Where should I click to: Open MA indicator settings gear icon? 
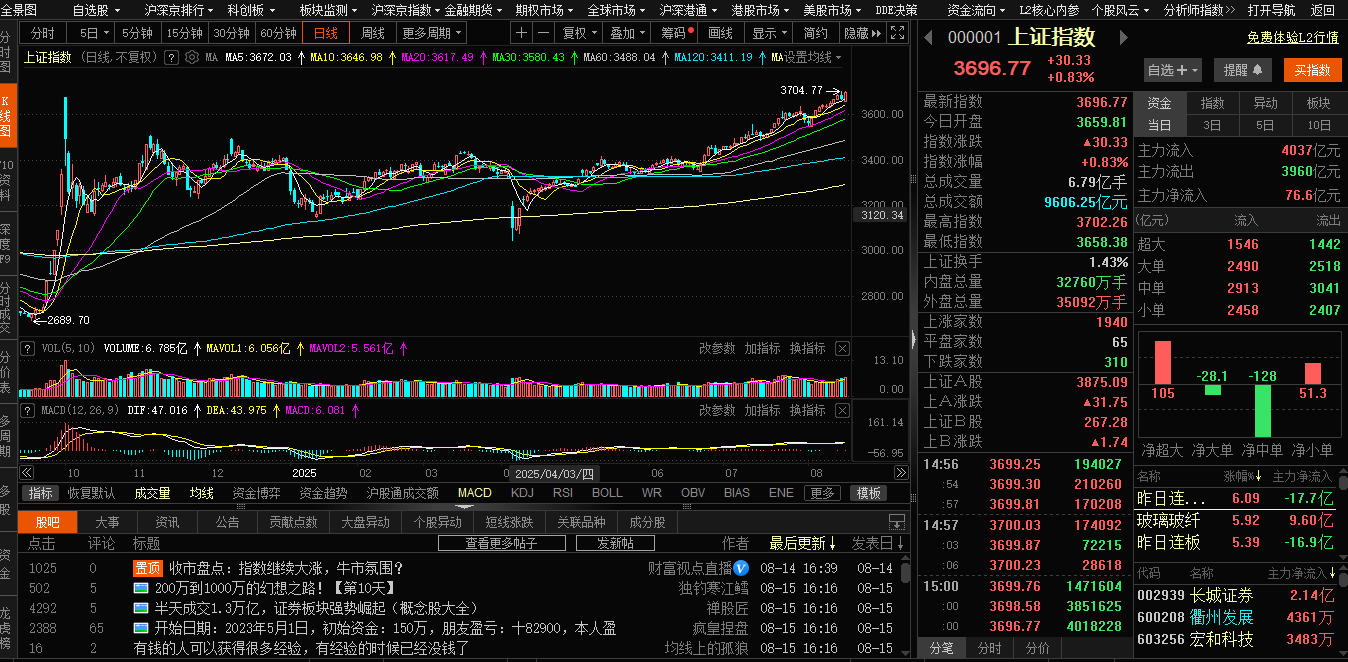(x=191, y=57)
